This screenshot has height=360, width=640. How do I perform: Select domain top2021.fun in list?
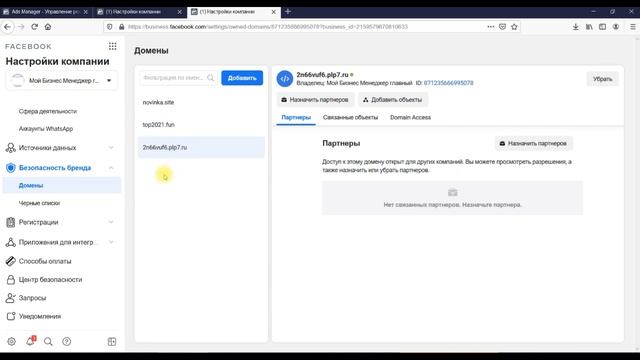point(201,124)
